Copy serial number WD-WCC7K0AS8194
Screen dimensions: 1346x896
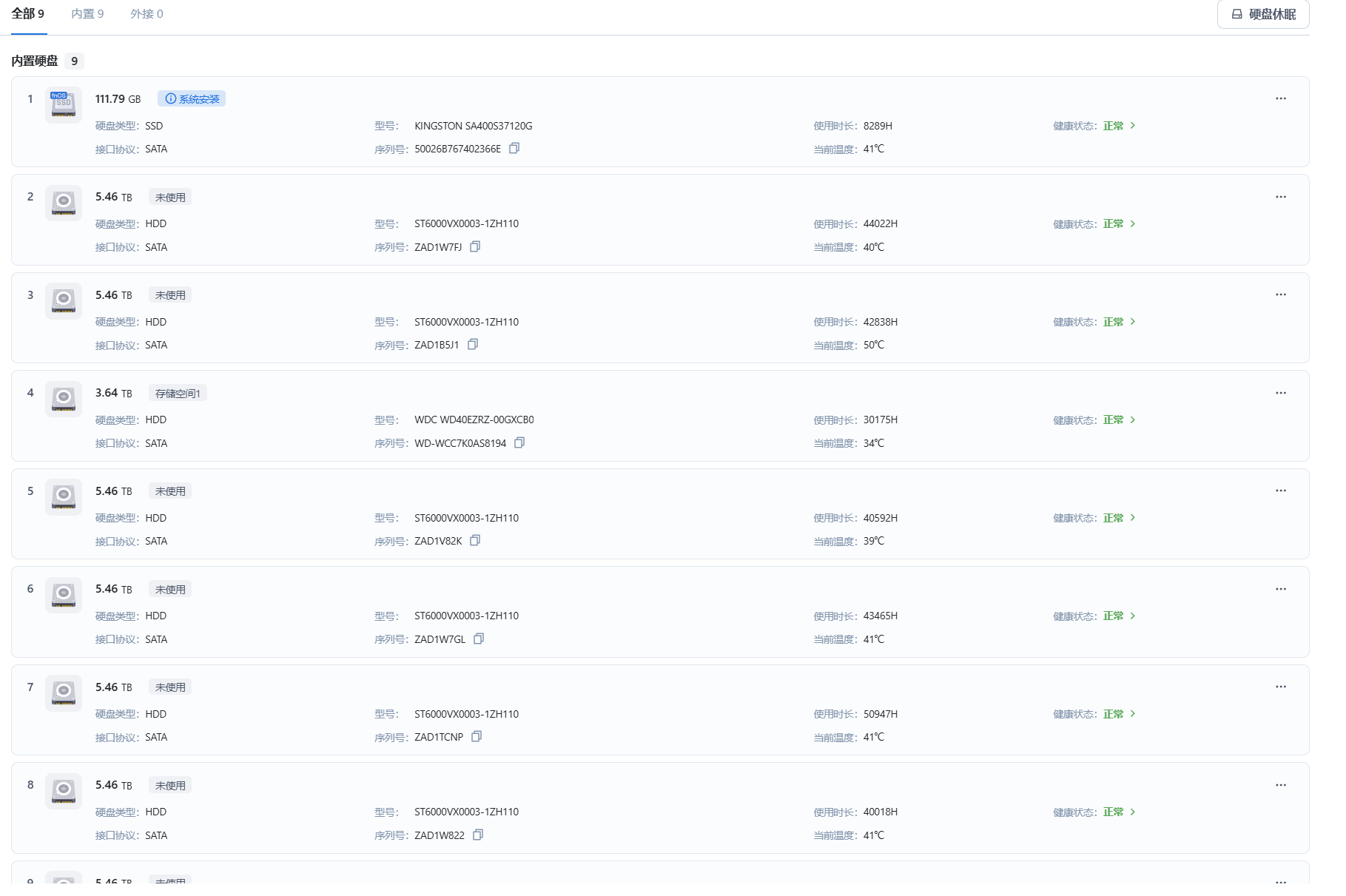click(x=519, y=443)
